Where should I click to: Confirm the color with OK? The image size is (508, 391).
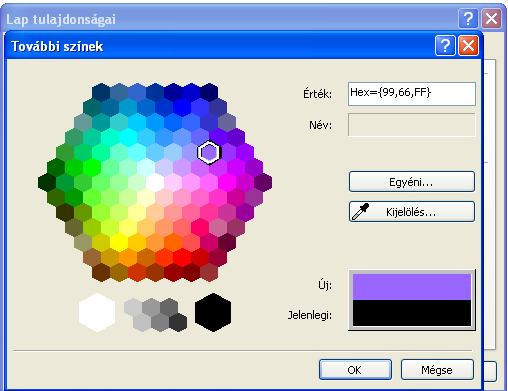355,370
